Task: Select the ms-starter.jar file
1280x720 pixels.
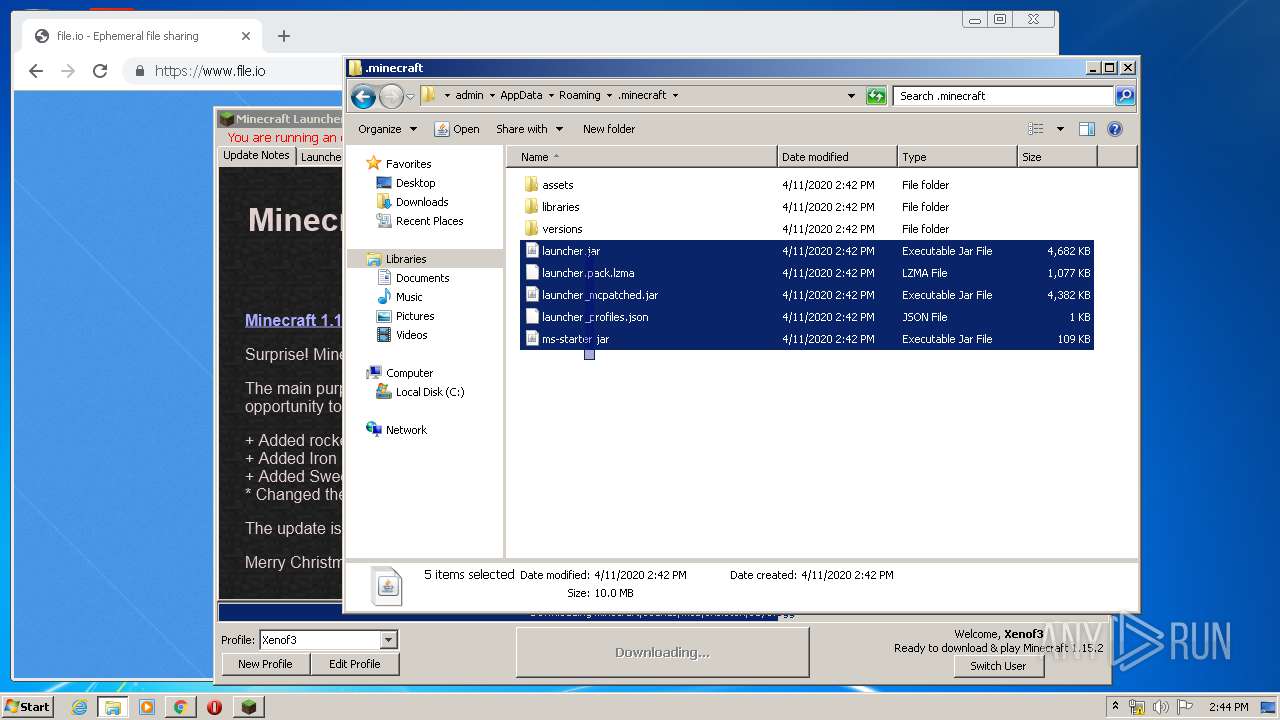Action: pos(807,339)
